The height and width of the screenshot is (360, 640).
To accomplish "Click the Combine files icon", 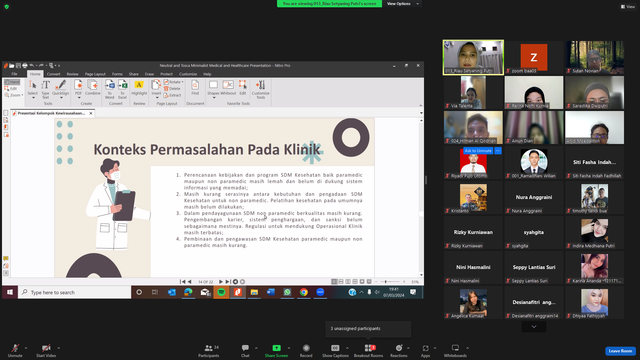I will [93, 88].
